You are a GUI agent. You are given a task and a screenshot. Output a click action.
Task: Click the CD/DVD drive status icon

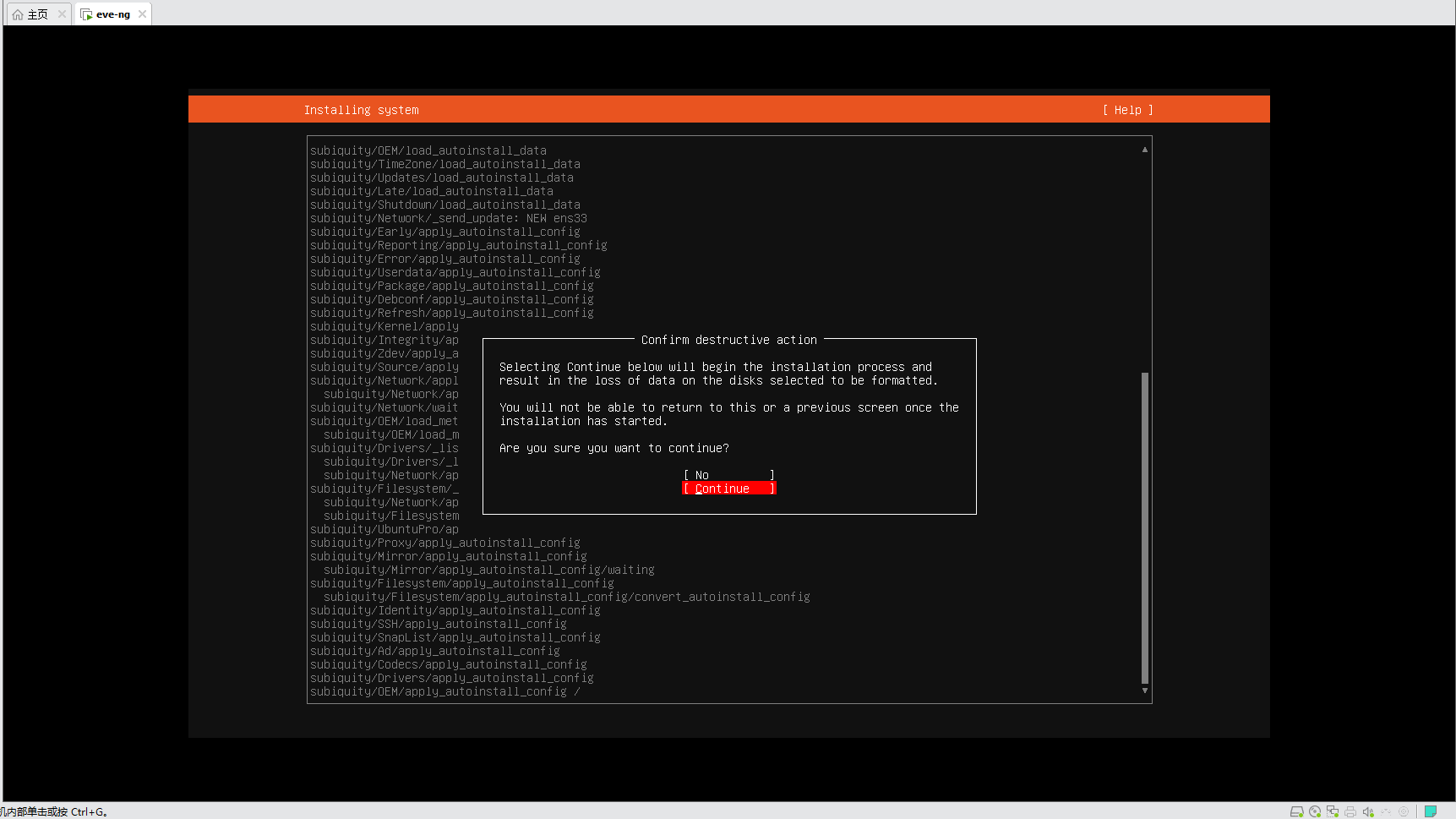point(1315,811)
